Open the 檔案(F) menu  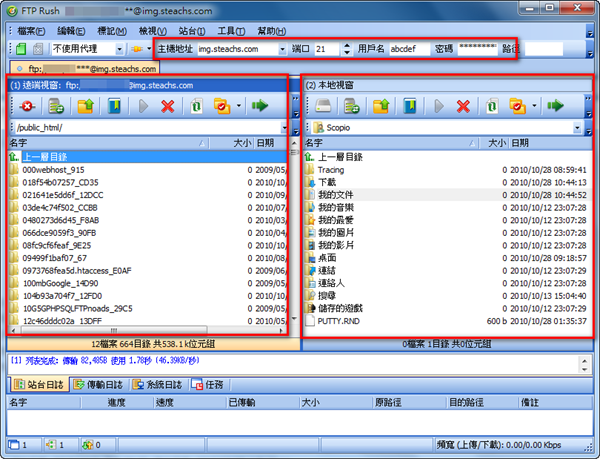(31, 31)
